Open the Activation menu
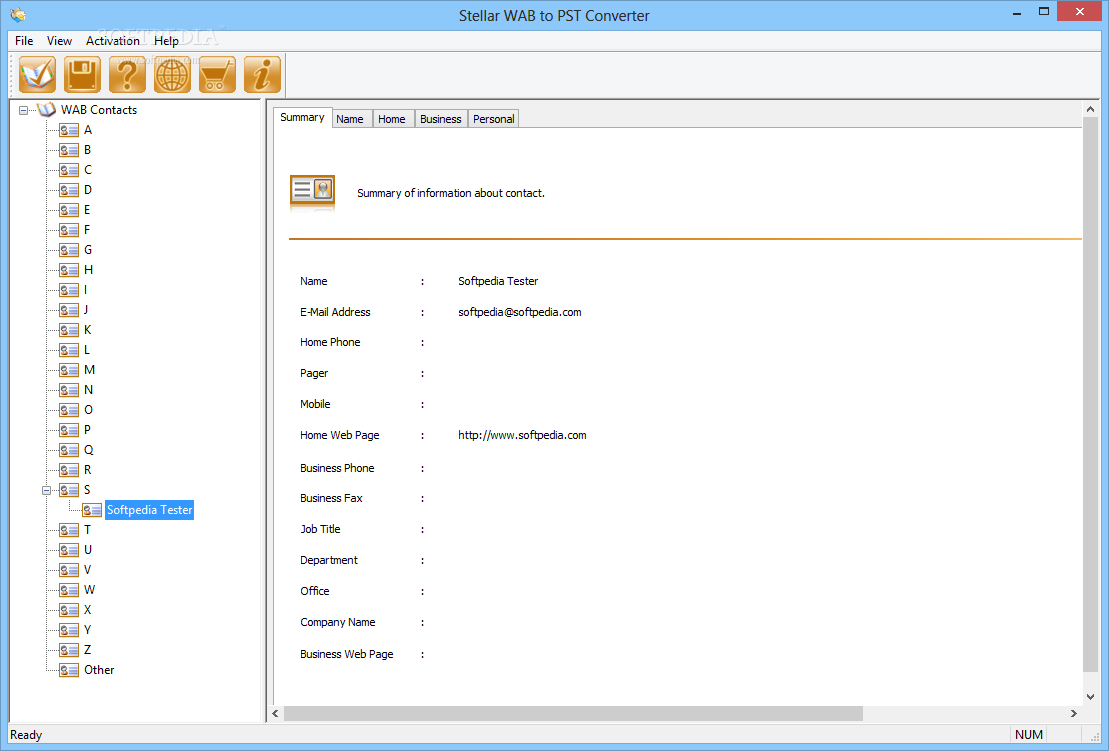1109x751 pixels. coord(112,41)
